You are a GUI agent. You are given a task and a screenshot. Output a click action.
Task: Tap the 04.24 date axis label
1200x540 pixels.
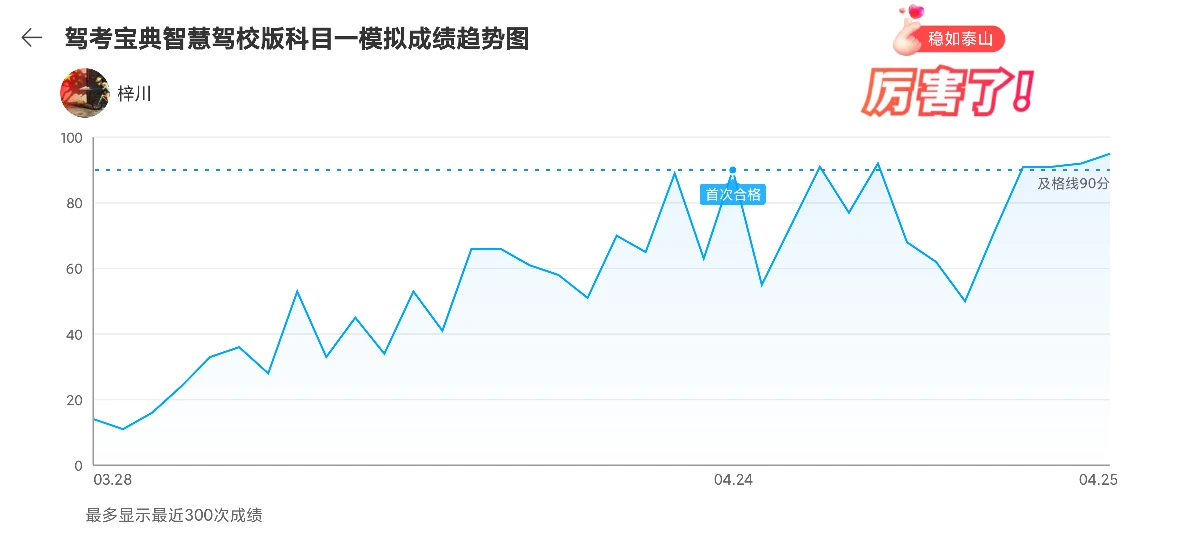(x=733, y=481)
